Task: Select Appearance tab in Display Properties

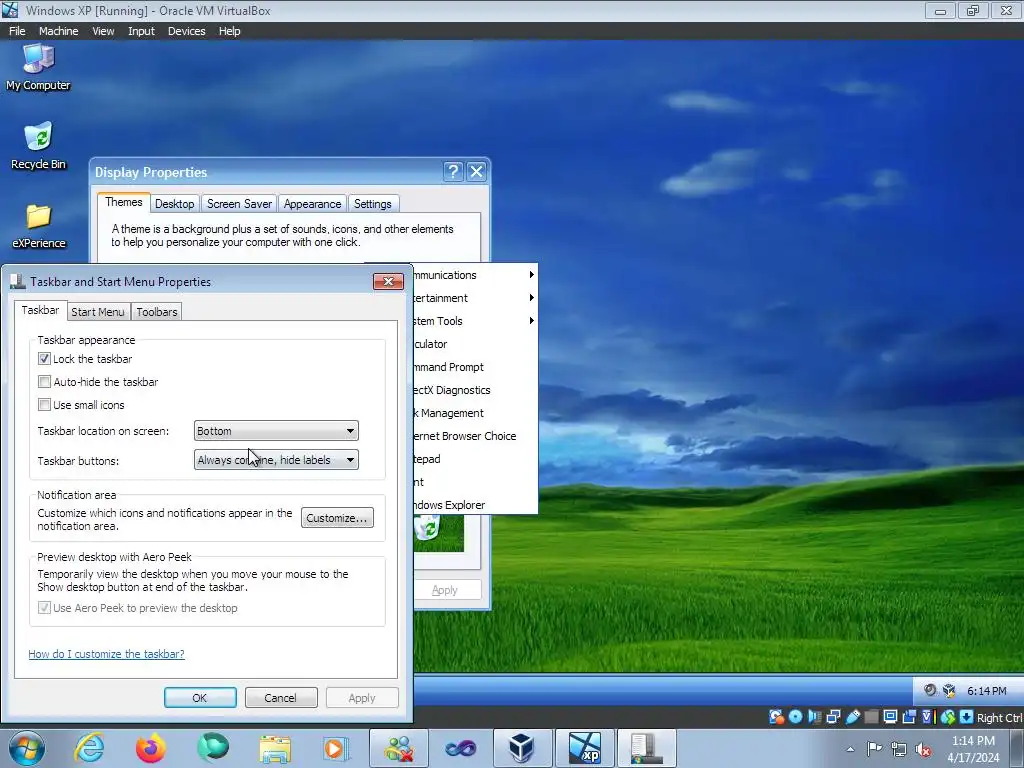Action: tap(312, 204)
